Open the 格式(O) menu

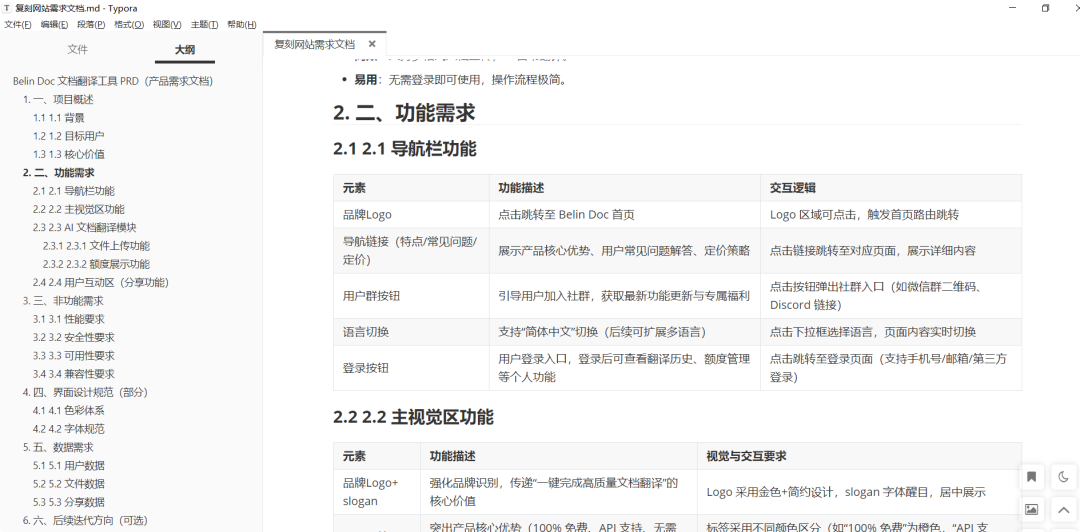[x=129, y=24]
